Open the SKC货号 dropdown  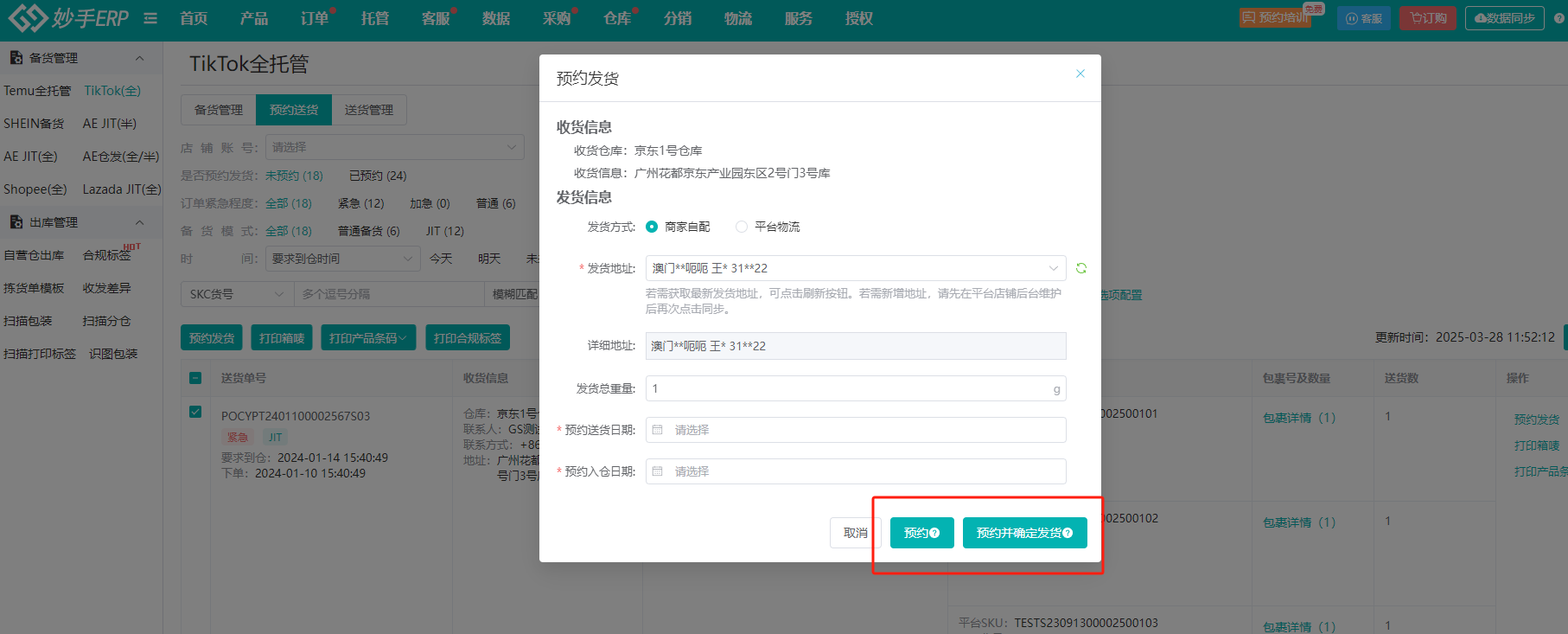click(x=237, y=294)
